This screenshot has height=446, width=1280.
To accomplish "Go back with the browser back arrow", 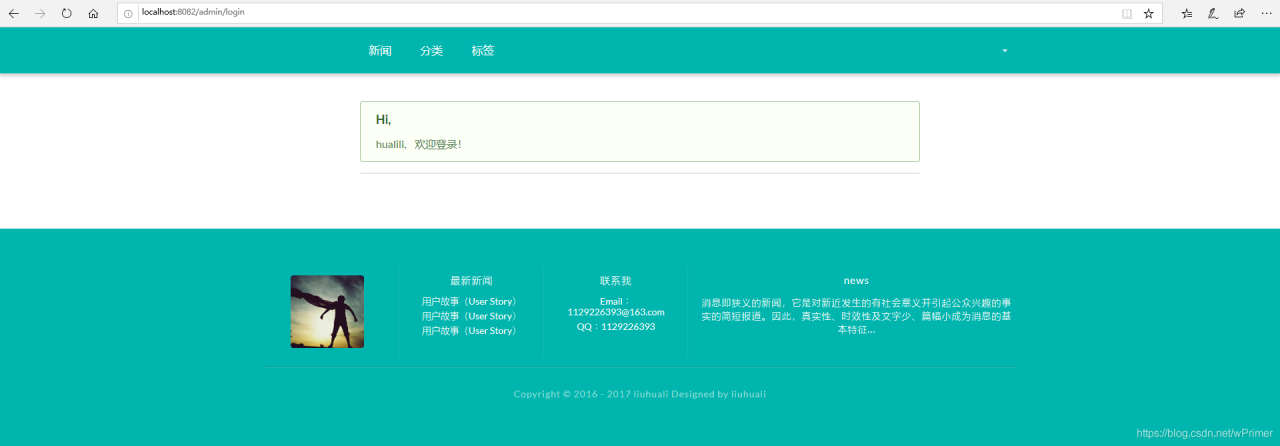I will (13, 13).
